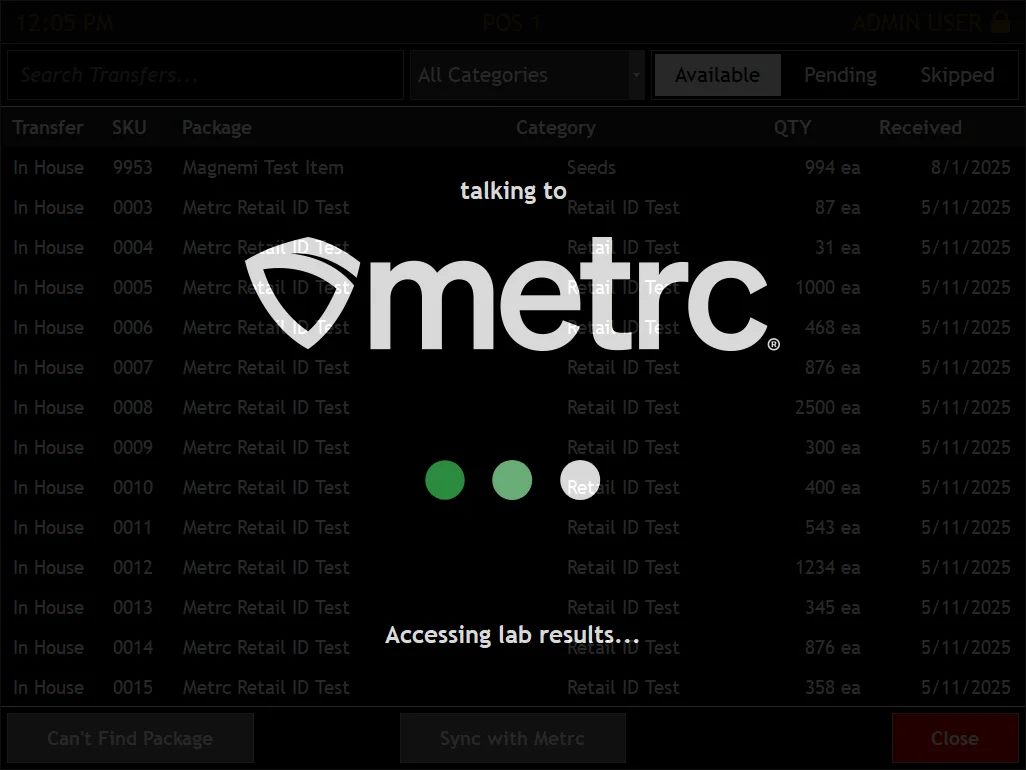Switch to the Available tab
Screen dimensions: 1026x770
(718, 75)
